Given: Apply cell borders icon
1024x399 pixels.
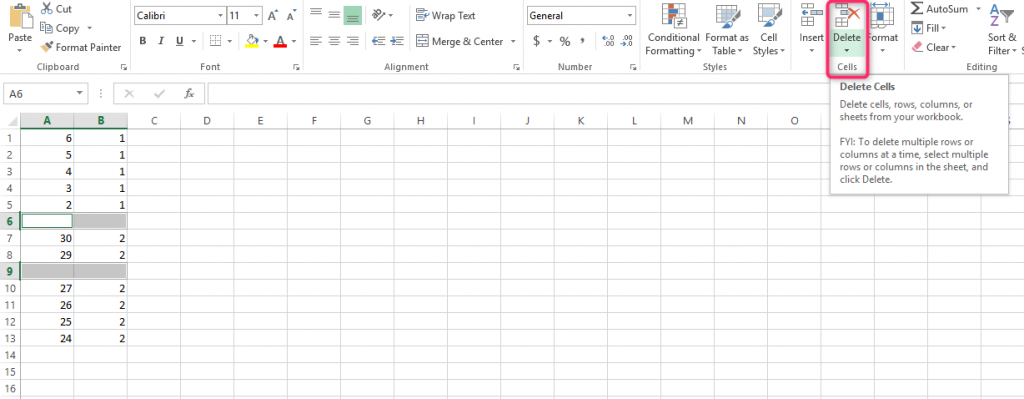Looking at the screenshot, I should pos(216,41).
